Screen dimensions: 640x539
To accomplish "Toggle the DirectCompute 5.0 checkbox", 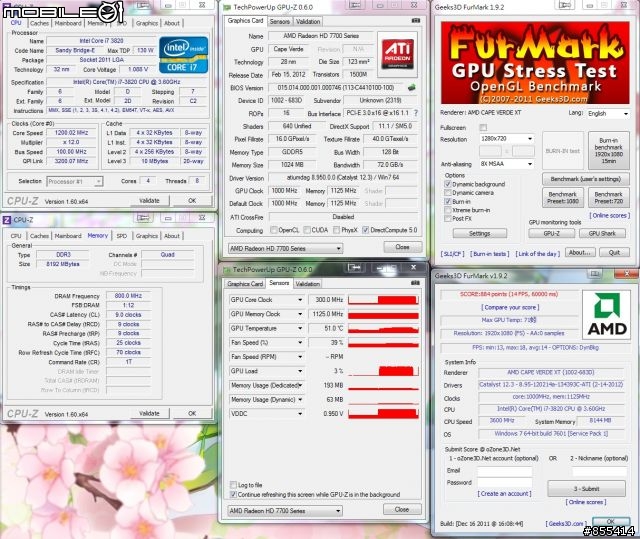I will click(366, 230).
